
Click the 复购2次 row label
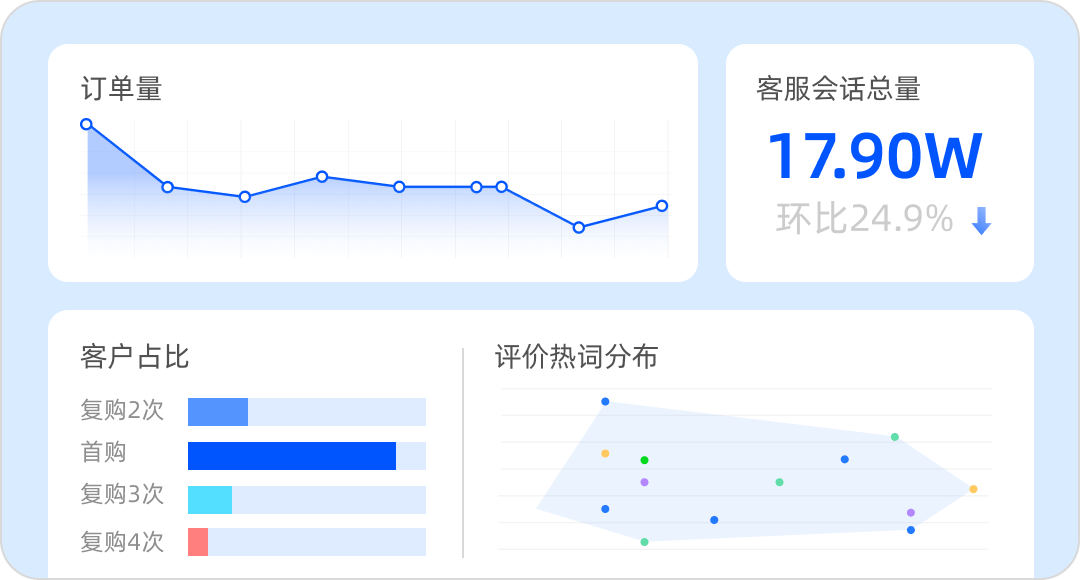pos(122,410)
